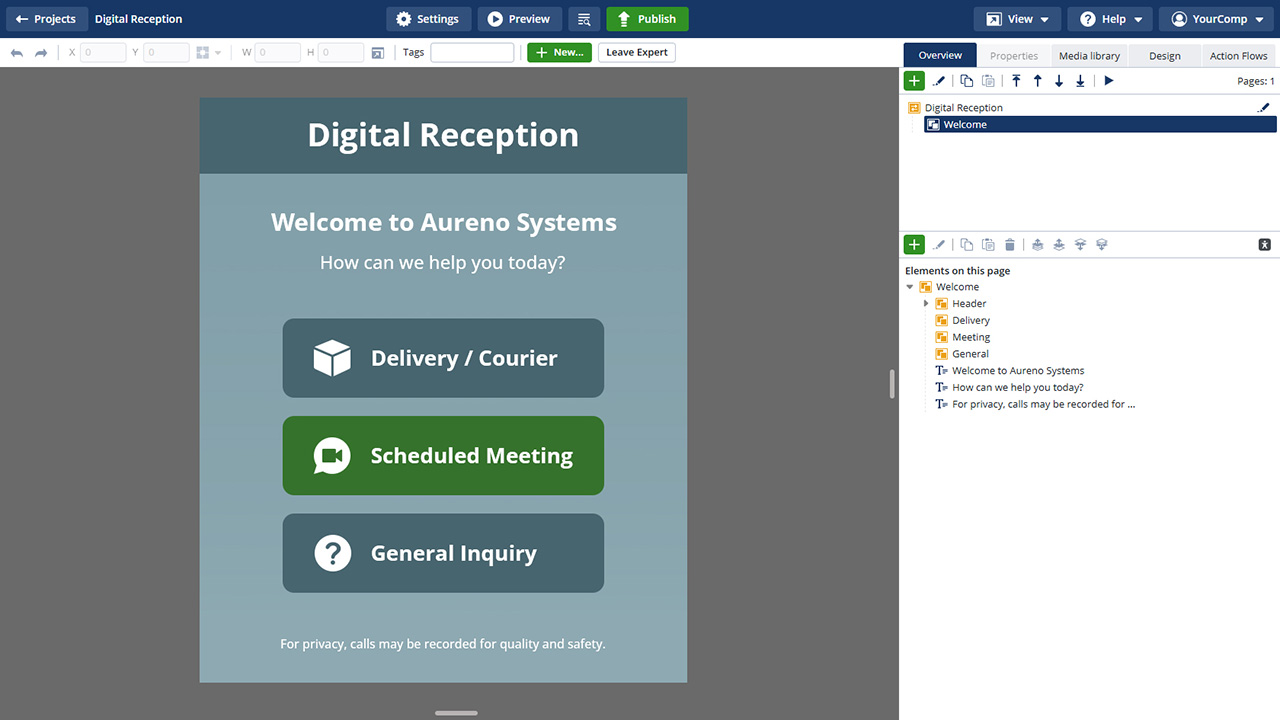Rename Digital Reception using the pencil icon
The image size is (1280, 720).
coord(1263,107)
